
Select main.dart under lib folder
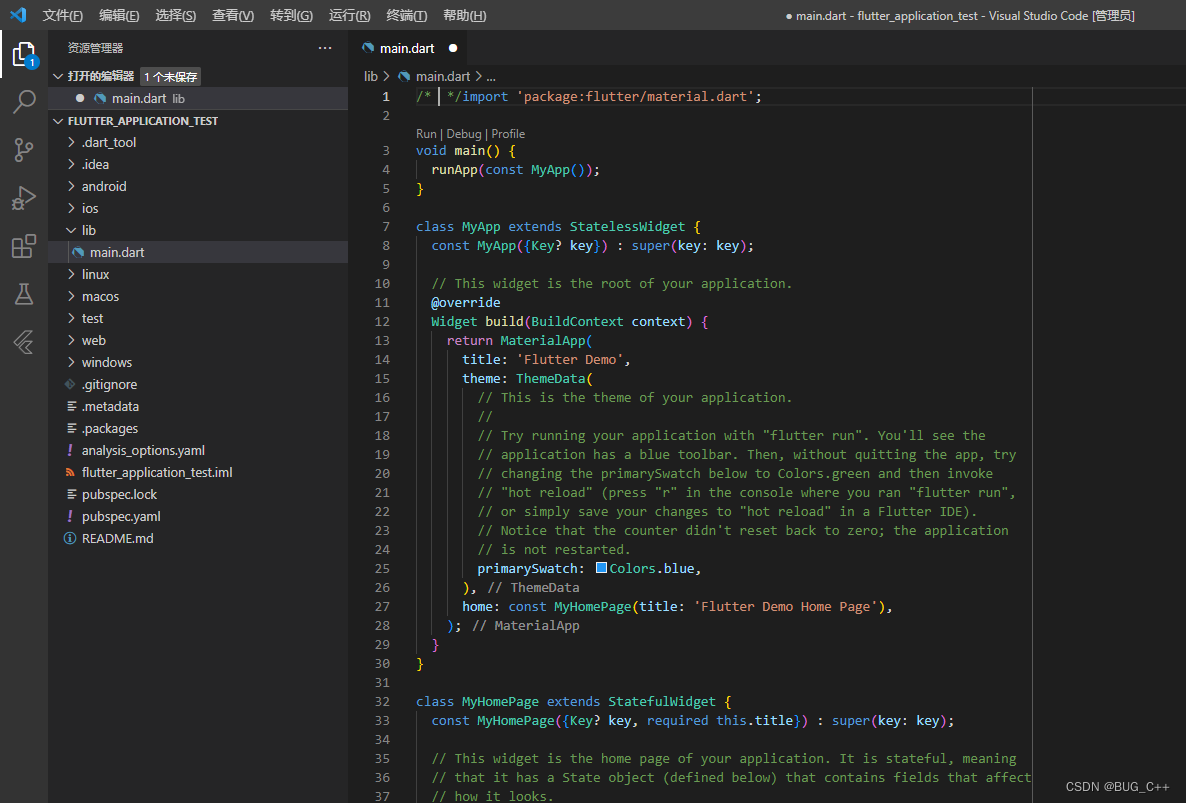coord(198,253)
